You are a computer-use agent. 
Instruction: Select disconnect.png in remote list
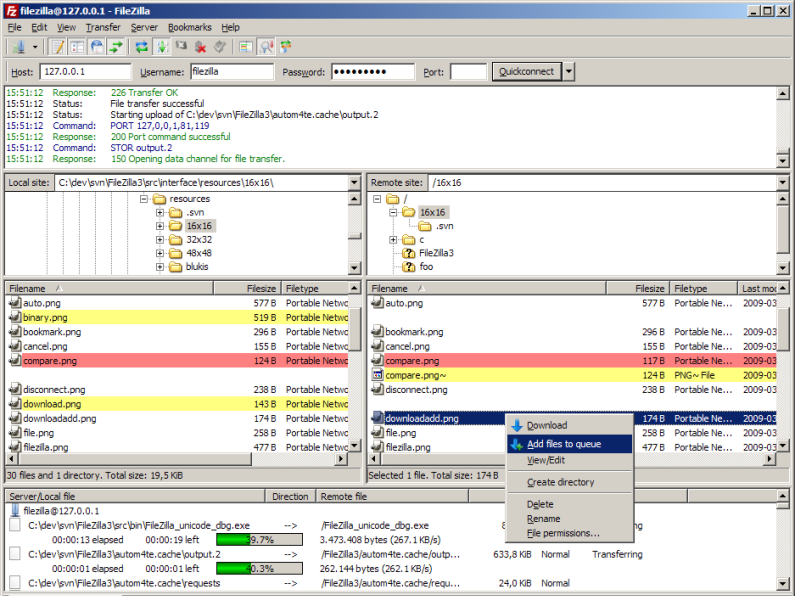[573, 390]
